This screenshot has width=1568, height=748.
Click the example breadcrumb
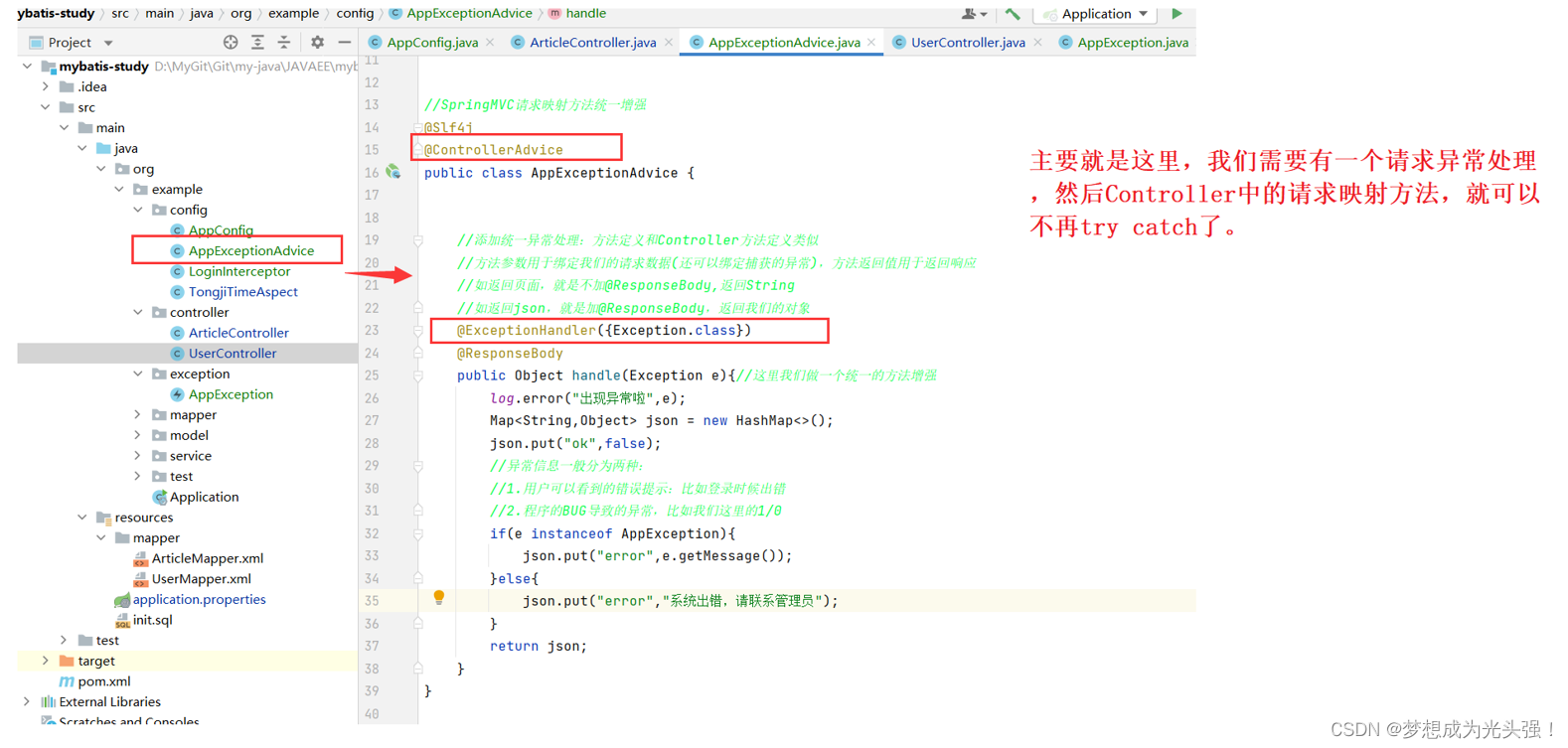point(293,14)
